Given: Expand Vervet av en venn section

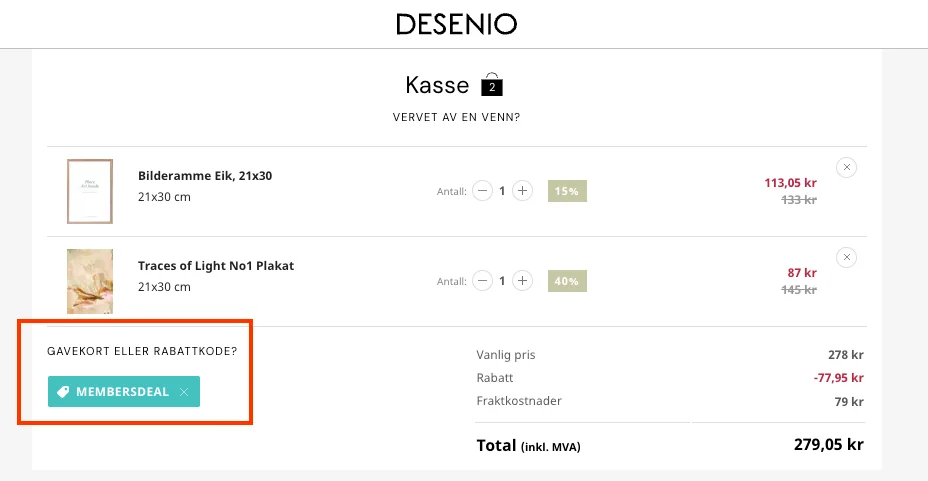Looking at the screenshot, I should (456, 117).
